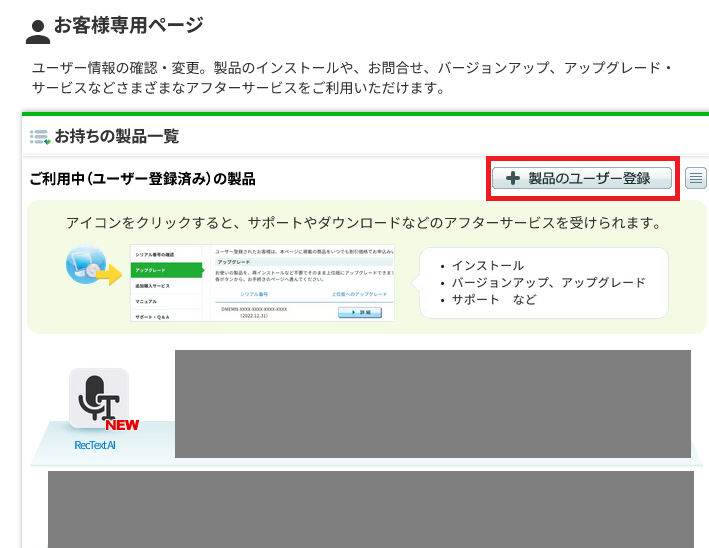Viewport: 709px width, 548px height.
Task: Click the speech bubble listing インストール
Action: (x=543, y=283)
